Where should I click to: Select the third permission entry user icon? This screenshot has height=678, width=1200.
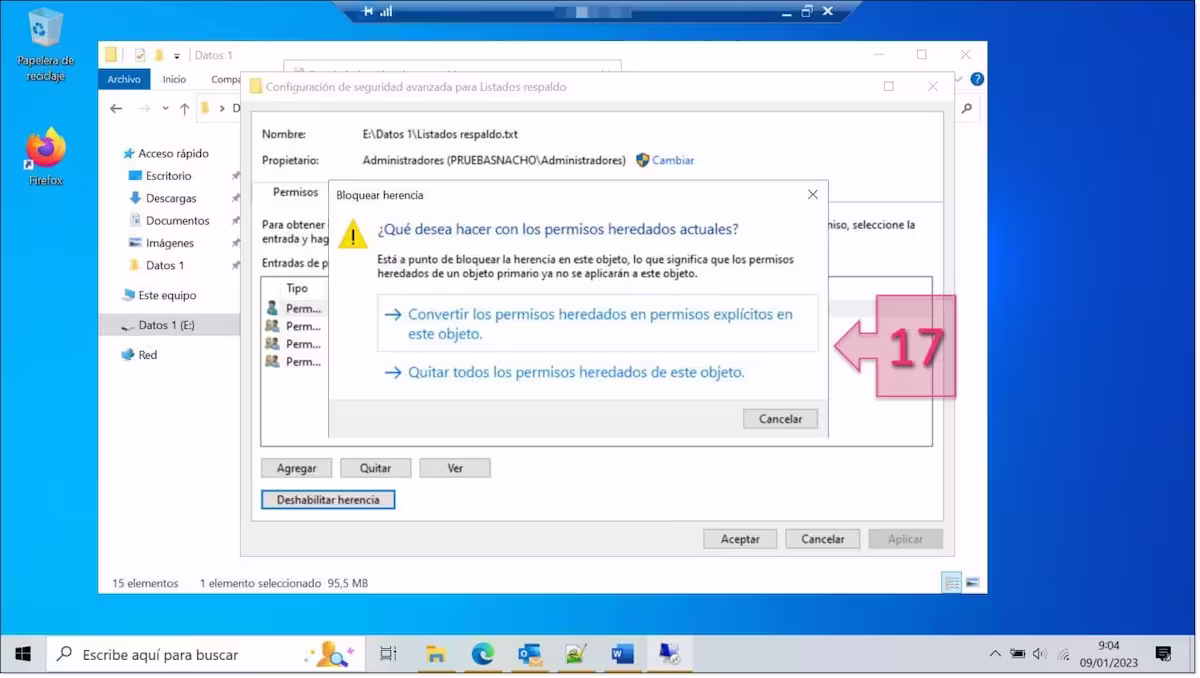(272, 344)
